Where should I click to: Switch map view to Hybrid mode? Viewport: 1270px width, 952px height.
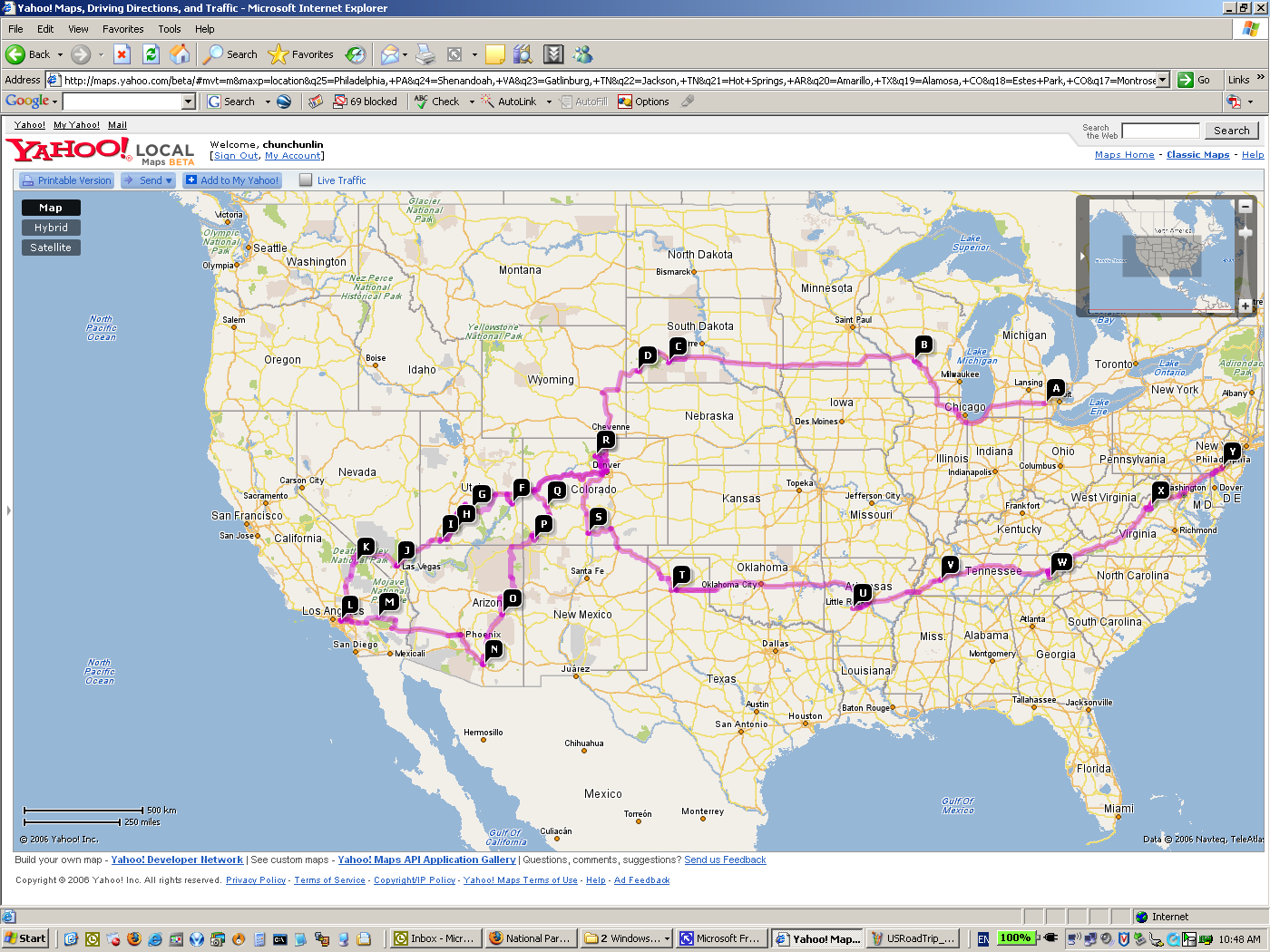point(51,228)
